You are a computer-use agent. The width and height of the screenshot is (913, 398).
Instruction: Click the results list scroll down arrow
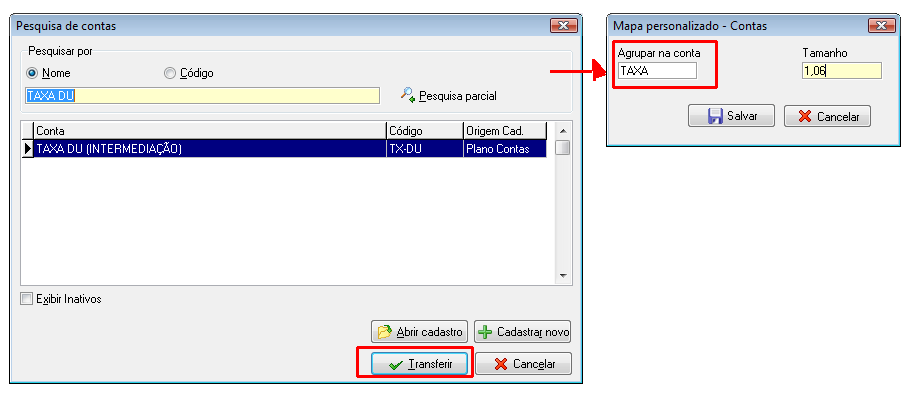coord(562,275)
